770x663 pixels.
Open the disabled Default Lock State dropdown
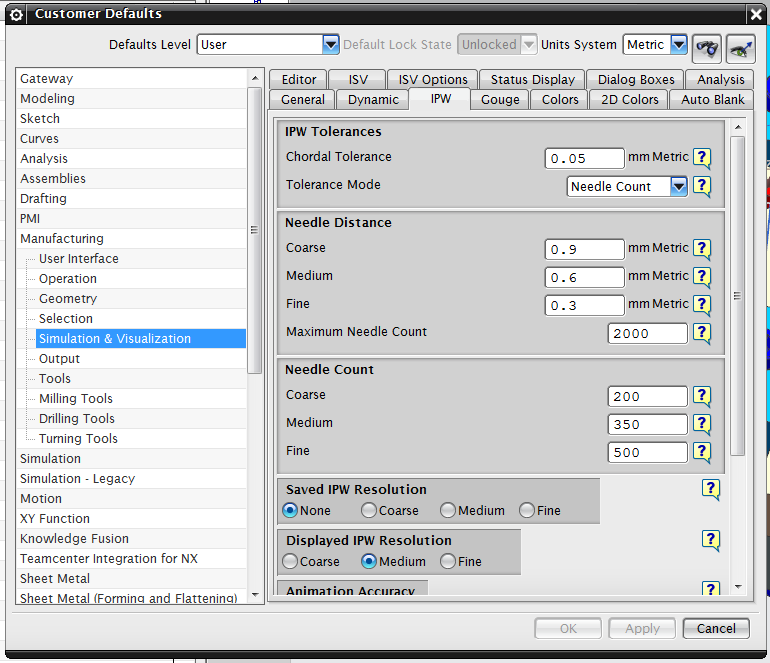coord(529,45)
